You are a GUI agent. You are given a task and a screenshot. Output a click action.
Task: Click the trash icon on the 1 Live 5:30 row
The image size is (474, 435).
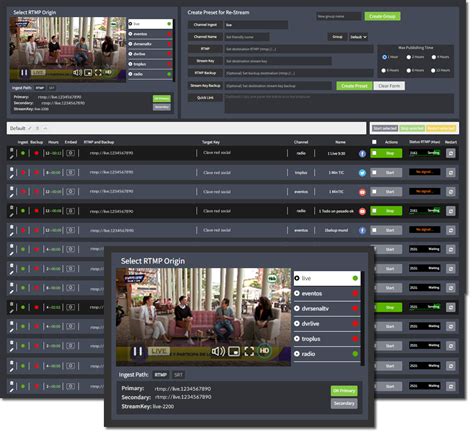pos(12,150)
